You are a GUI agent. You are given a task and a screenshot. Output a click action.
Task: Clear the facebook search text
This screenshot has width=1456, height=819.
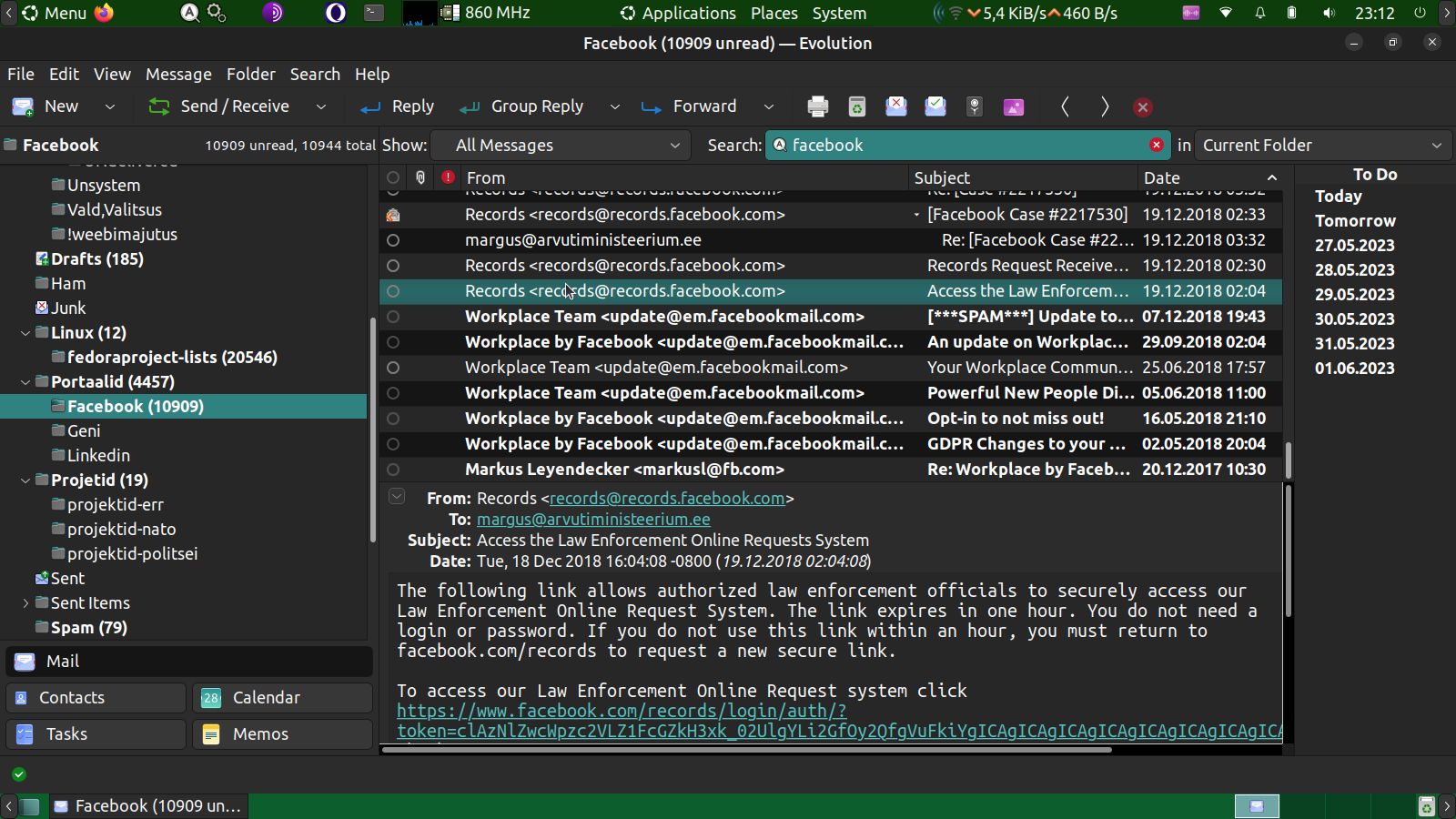point(1156,145)
